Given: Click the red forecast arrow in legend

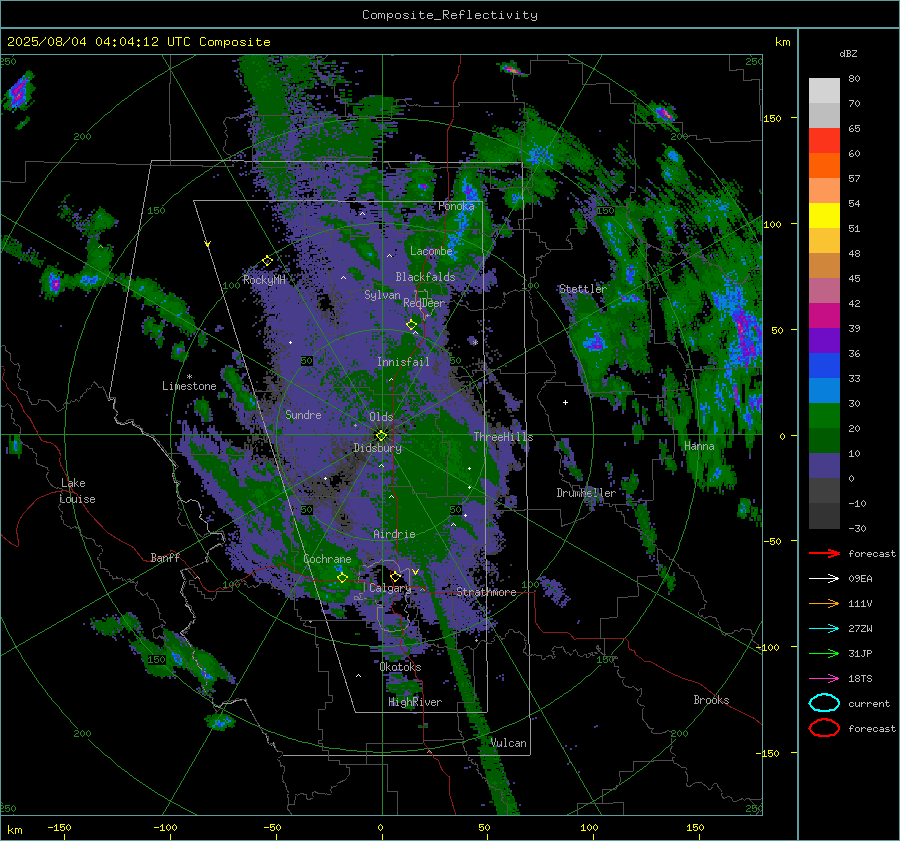Looking at the screenshot, I should [x=824, y=553].
